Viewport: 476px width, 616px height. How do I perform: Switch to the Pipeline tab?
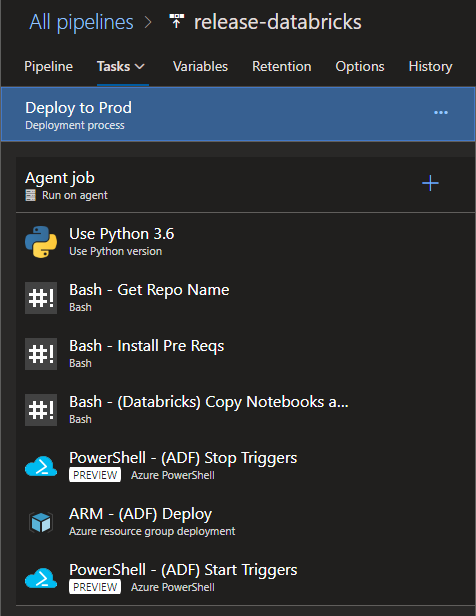point(48,66)
